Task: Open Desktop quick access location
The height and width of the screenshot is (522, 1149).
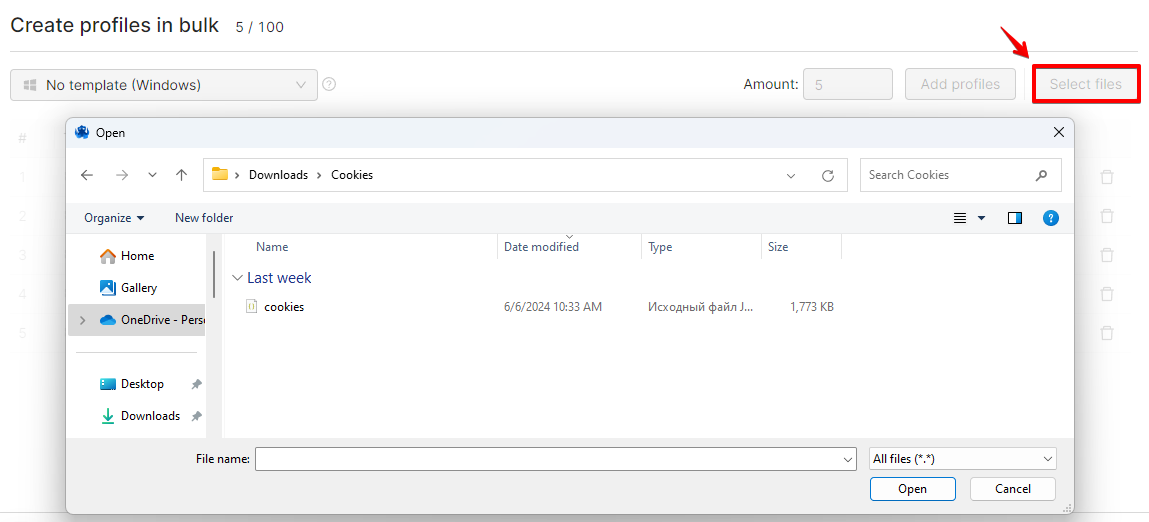Action: click(137, 383)
